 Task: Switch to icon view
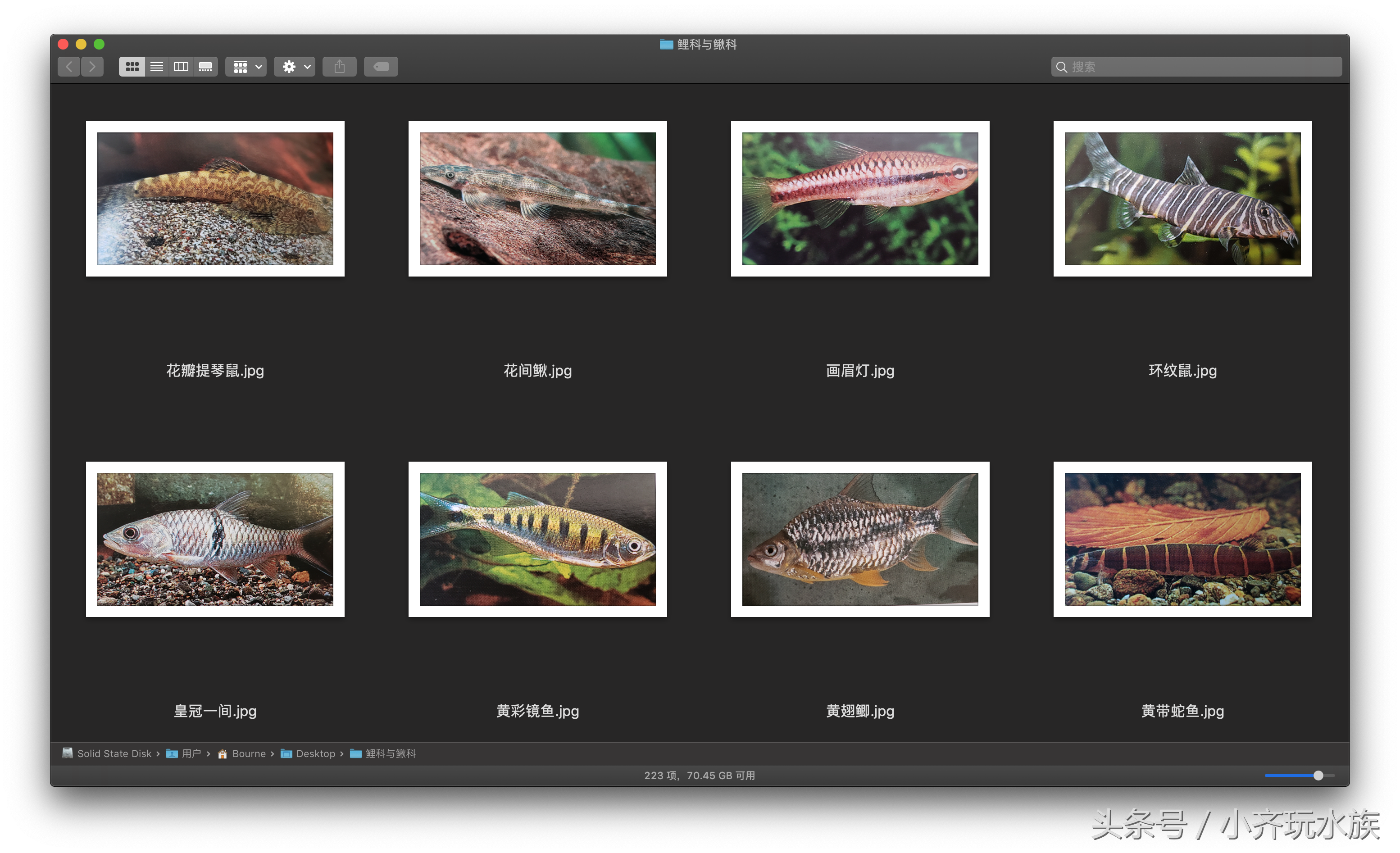click(x=132, y=67)
